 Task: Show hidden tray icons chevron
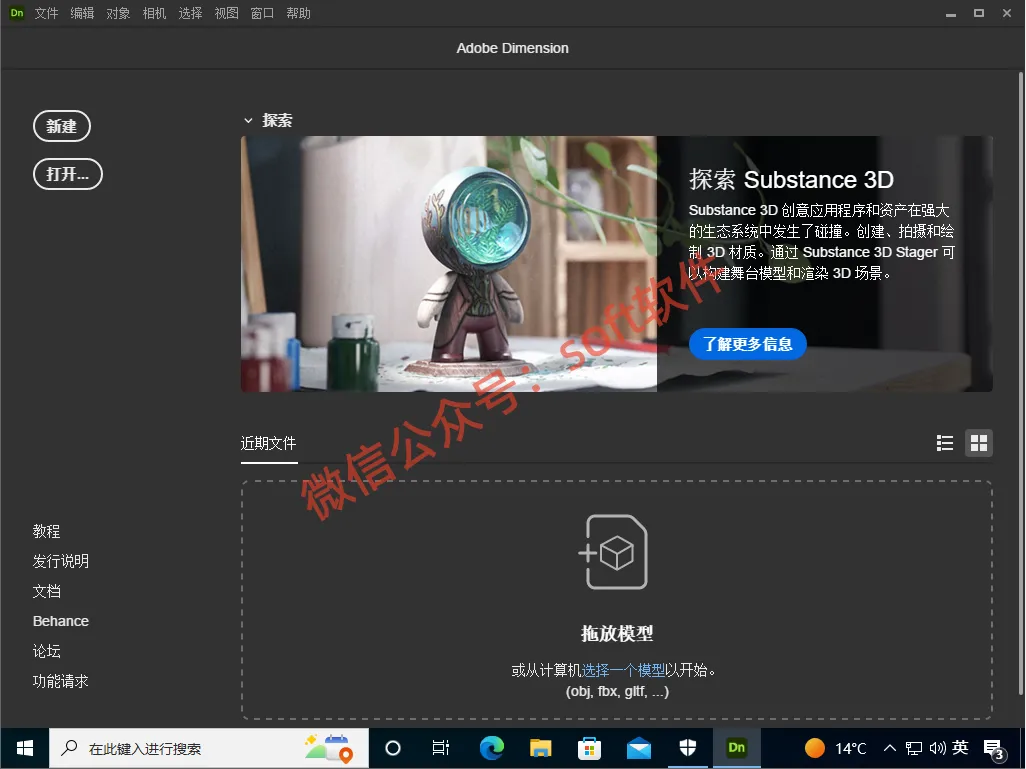pyautogui.click(x=889, y=748)
